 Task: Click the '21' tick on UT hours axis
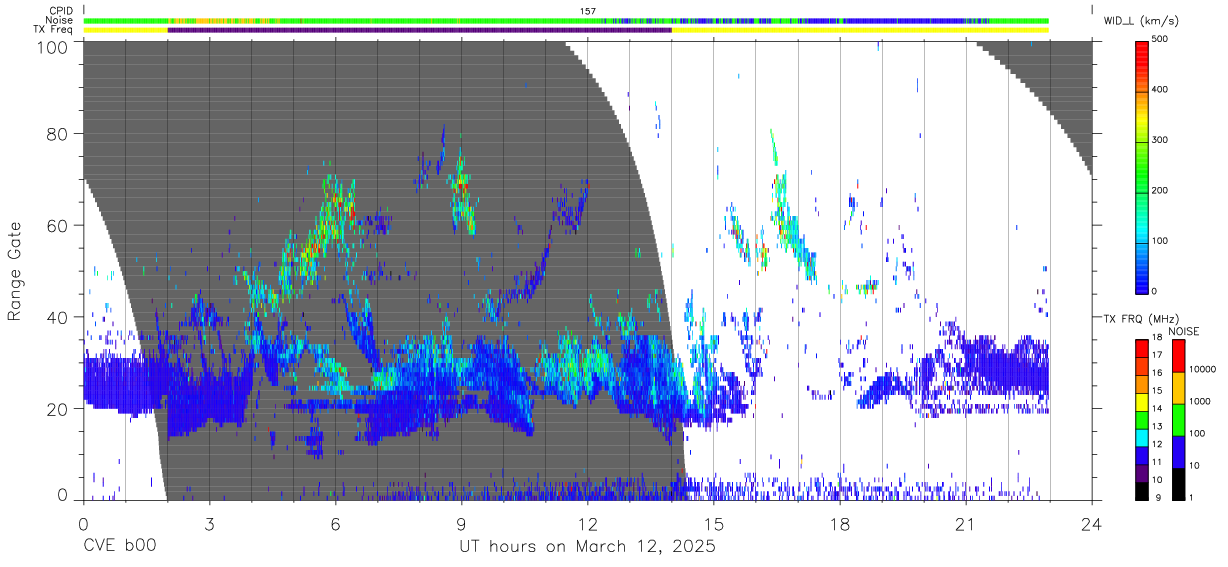point(966,523)
